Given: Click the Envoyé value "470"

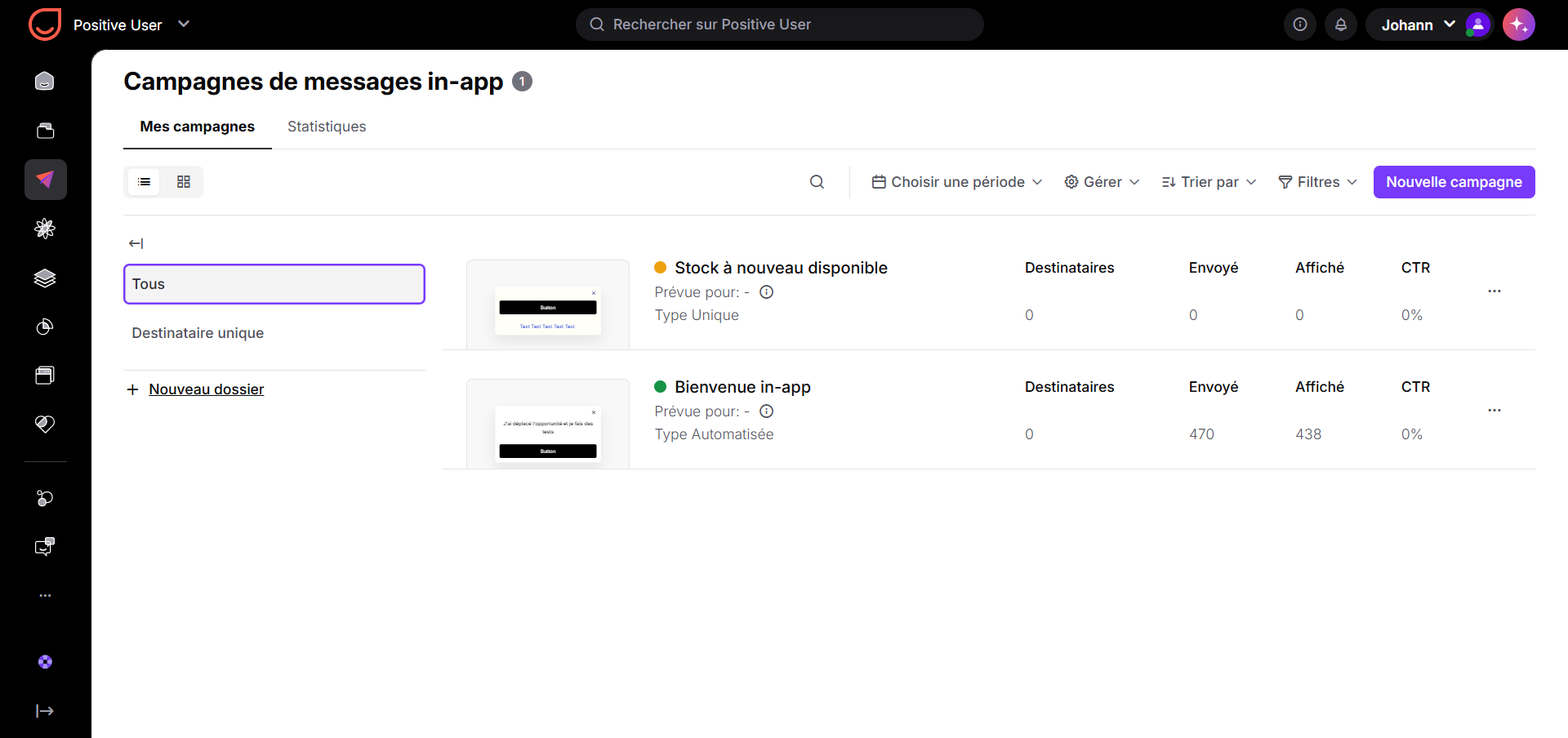Looking at the screenshot, I should coord(1201,434).
